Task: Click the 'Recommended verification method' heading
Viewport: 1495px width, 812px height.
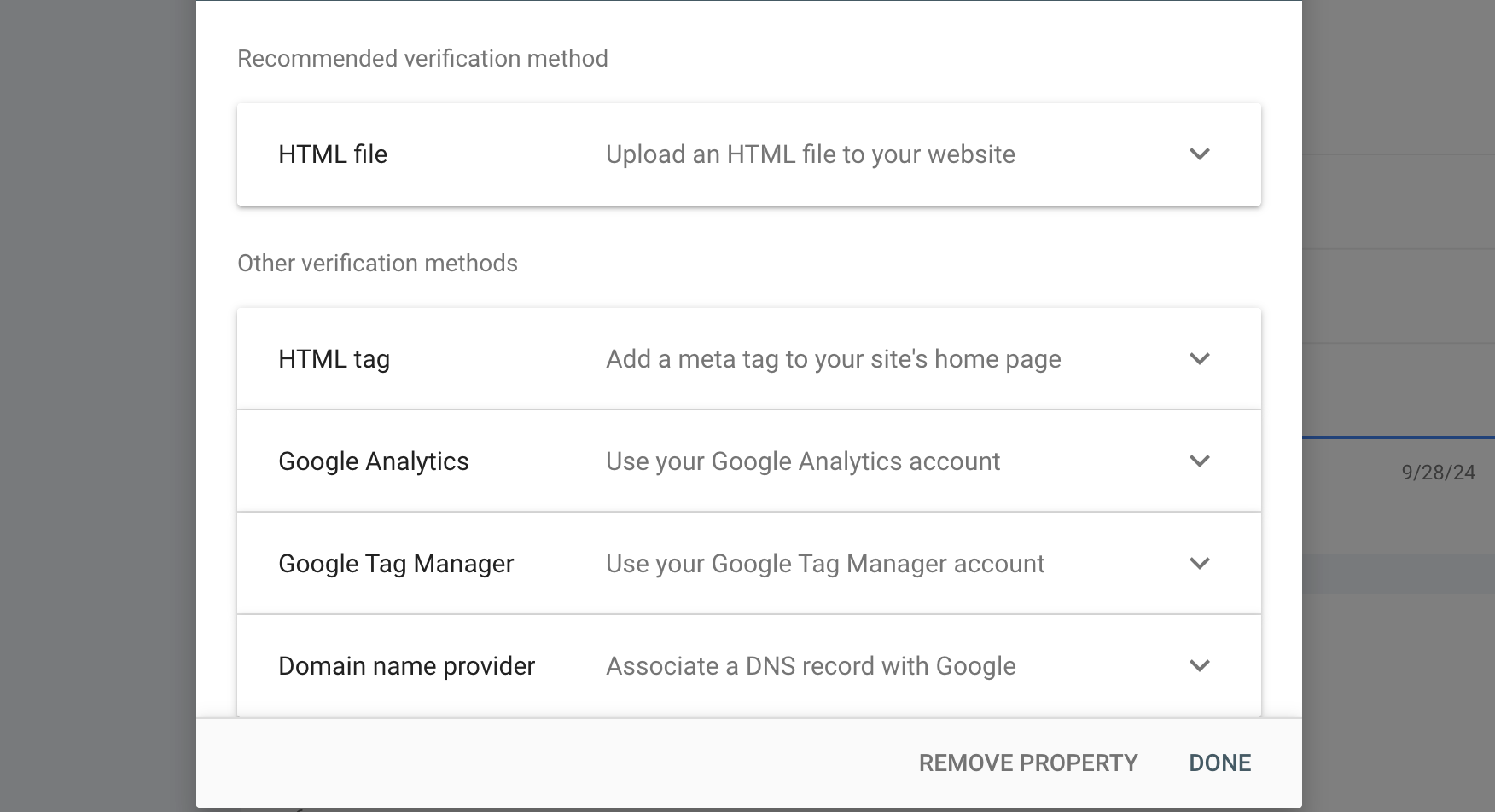Action: click(x=422, y=59)
